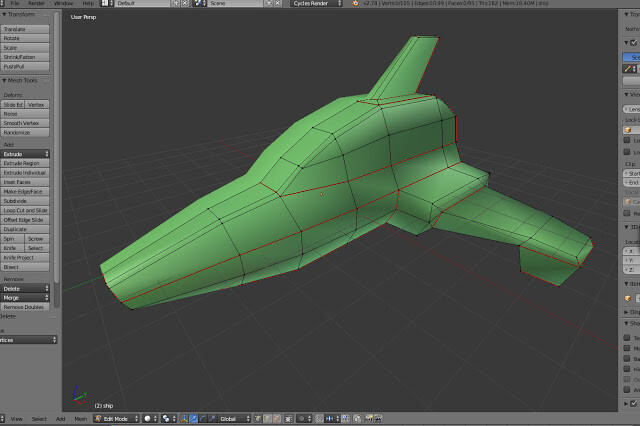Open the Select menu in 3D view header
The image size is (640, 426).
click(x=39, y=419)
